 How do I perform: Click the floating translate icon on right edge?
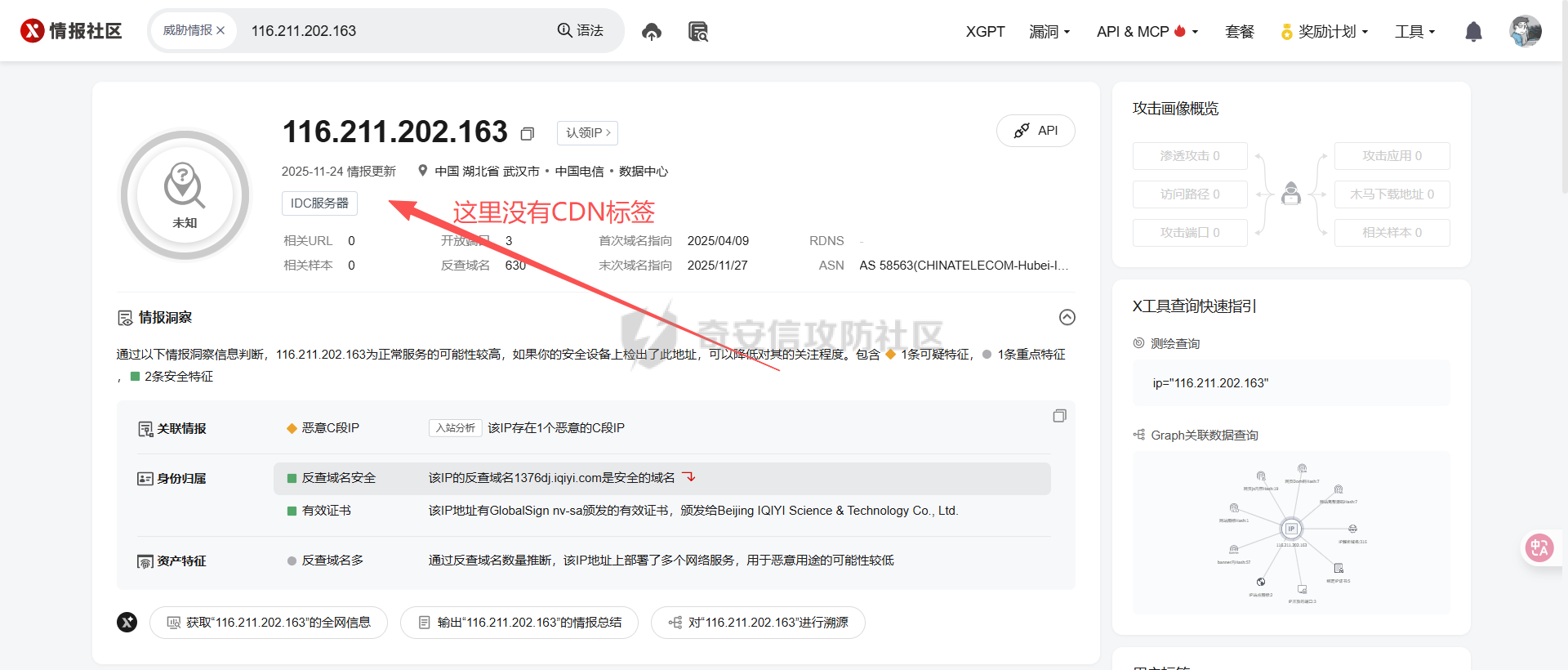[x=1539, y=547]
